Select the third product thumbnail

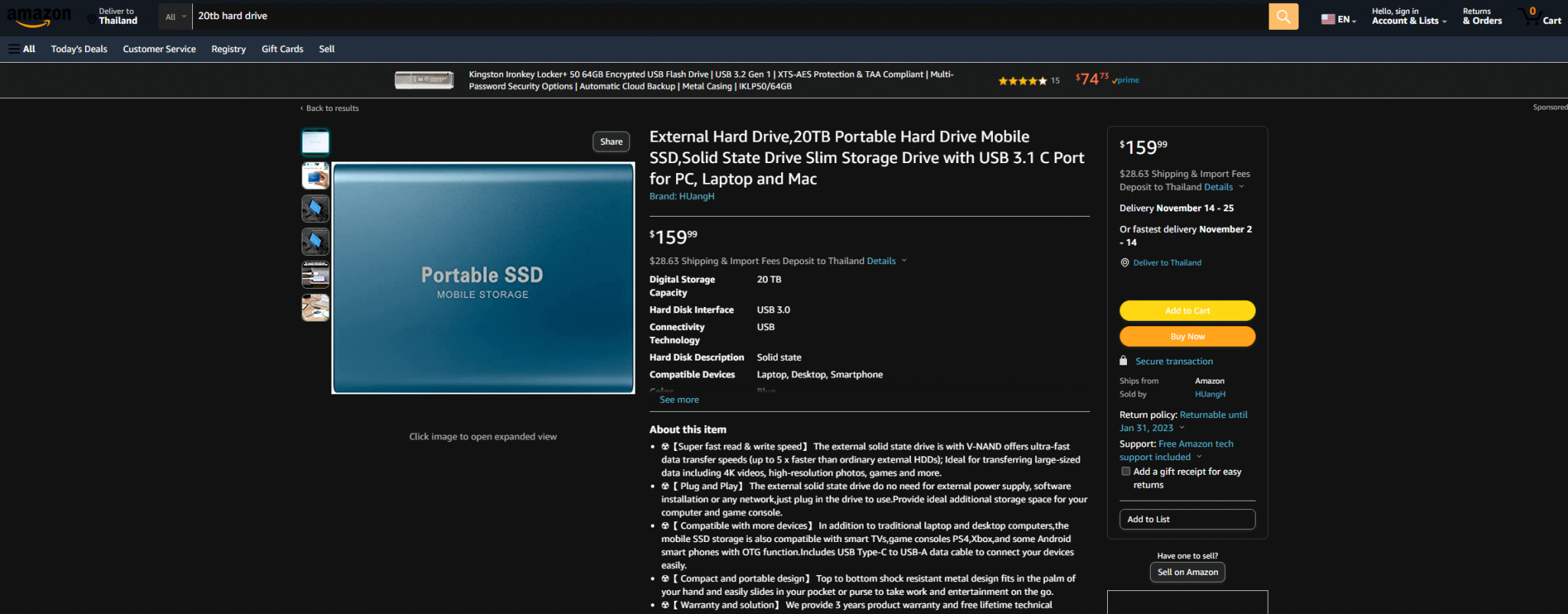pos(315,208)
